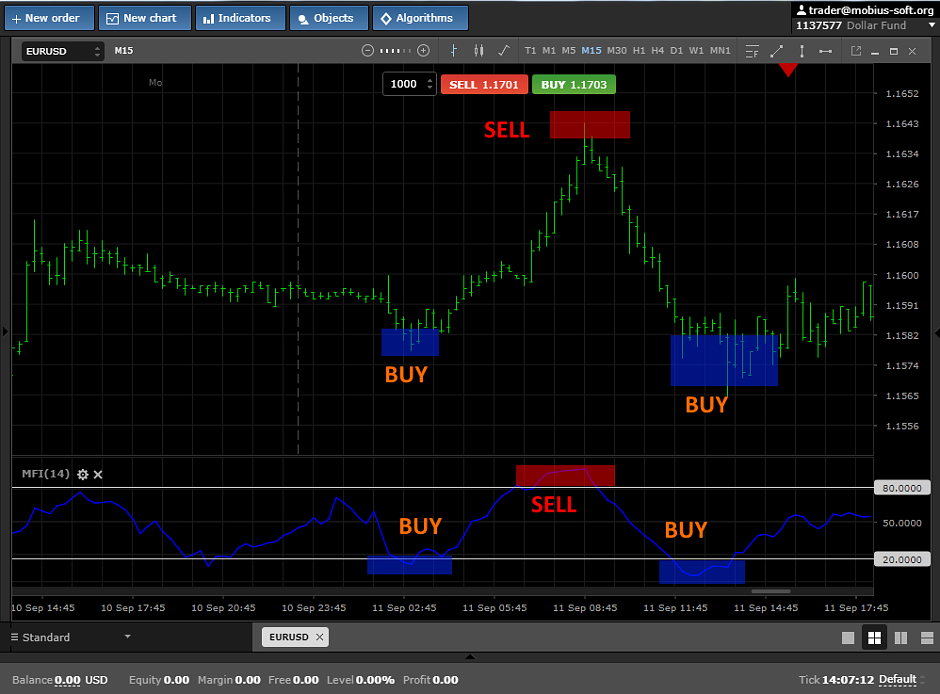Switch chart to bar display
This screenshot has width=940, height=694.
point(454,51)
